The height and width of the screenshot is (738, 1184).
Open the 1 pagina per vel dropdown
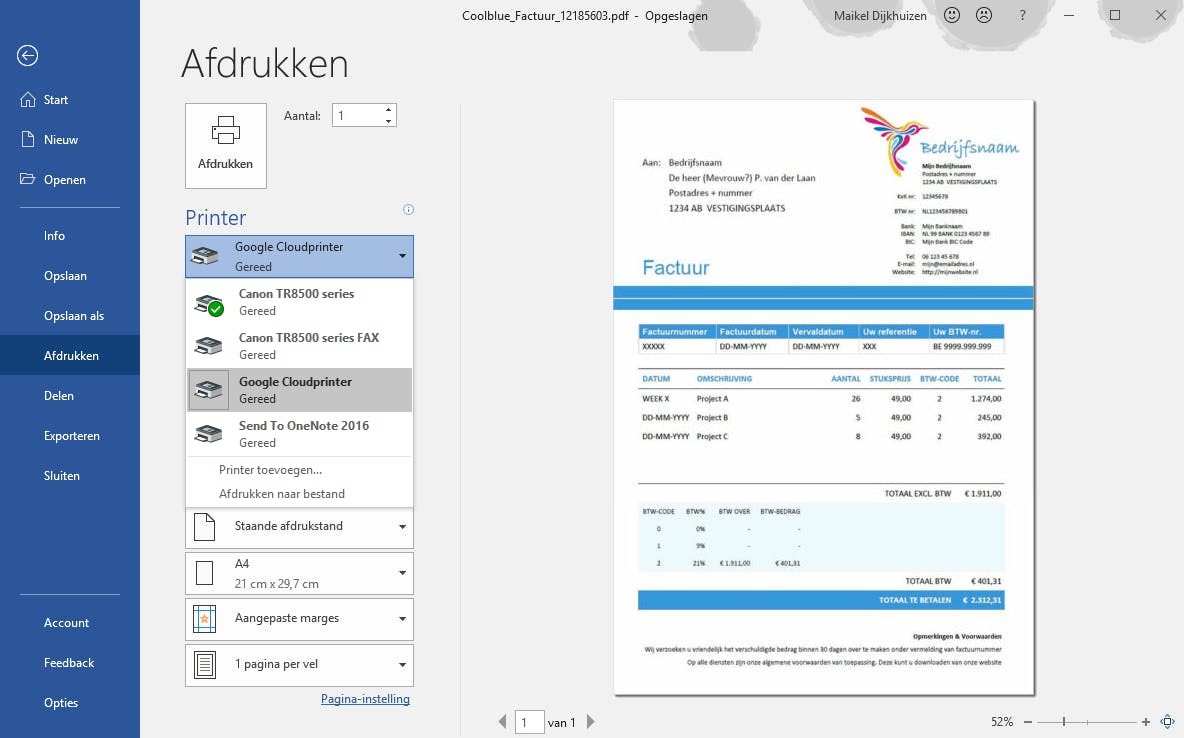402,665
